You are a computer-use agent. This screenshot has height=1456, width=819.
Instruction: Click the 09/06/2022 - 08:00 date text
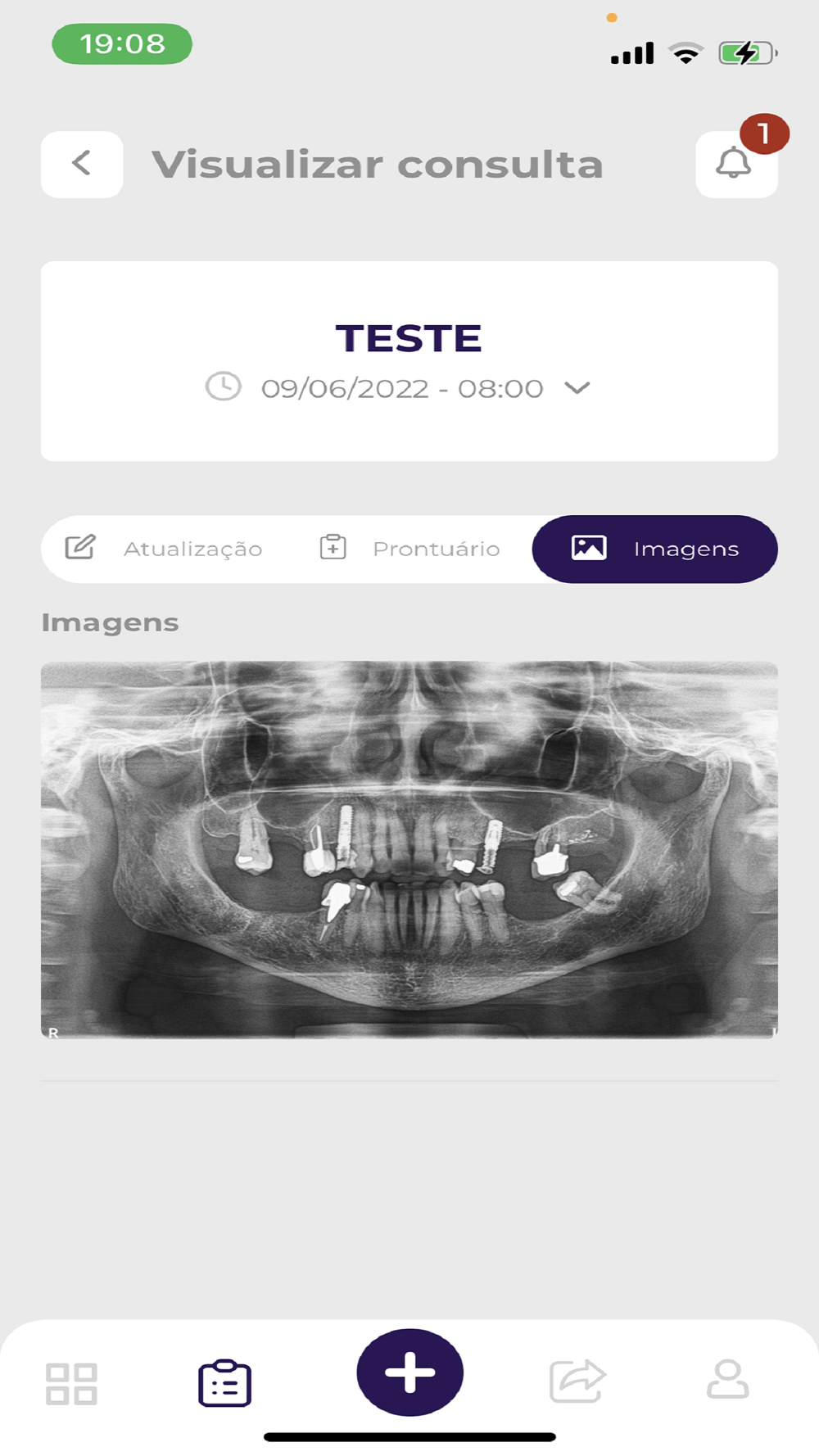[402, 388]
